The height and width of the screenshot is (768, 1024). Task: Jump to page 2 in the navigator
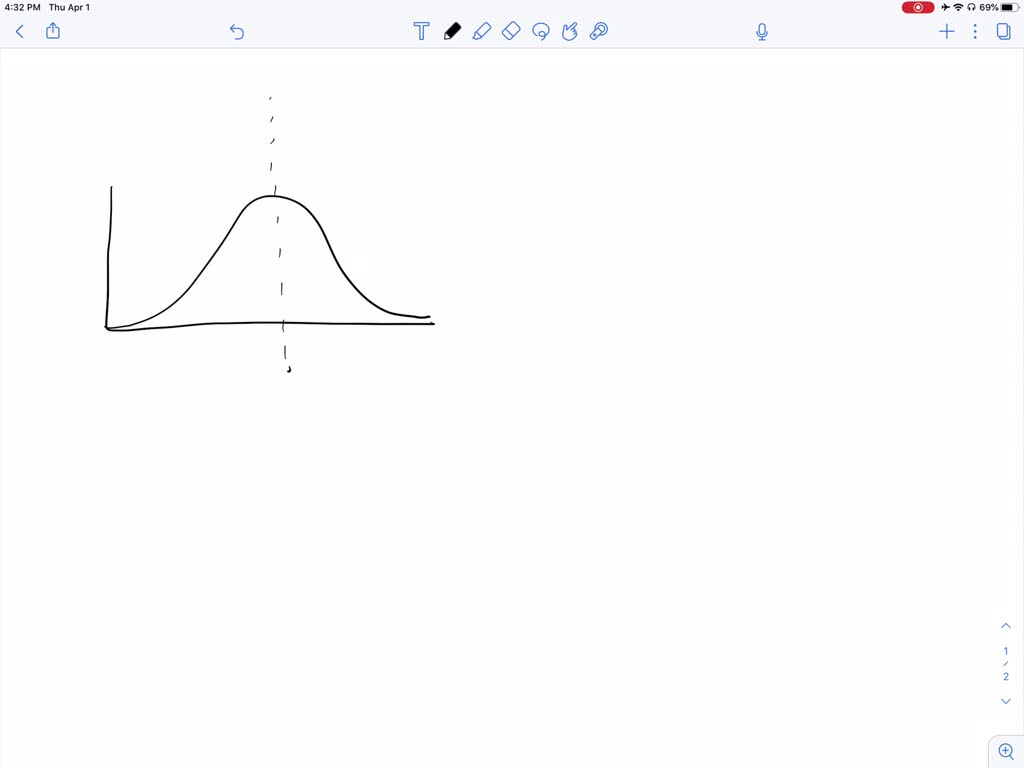pyautogui.click(x=1006, y=676)
